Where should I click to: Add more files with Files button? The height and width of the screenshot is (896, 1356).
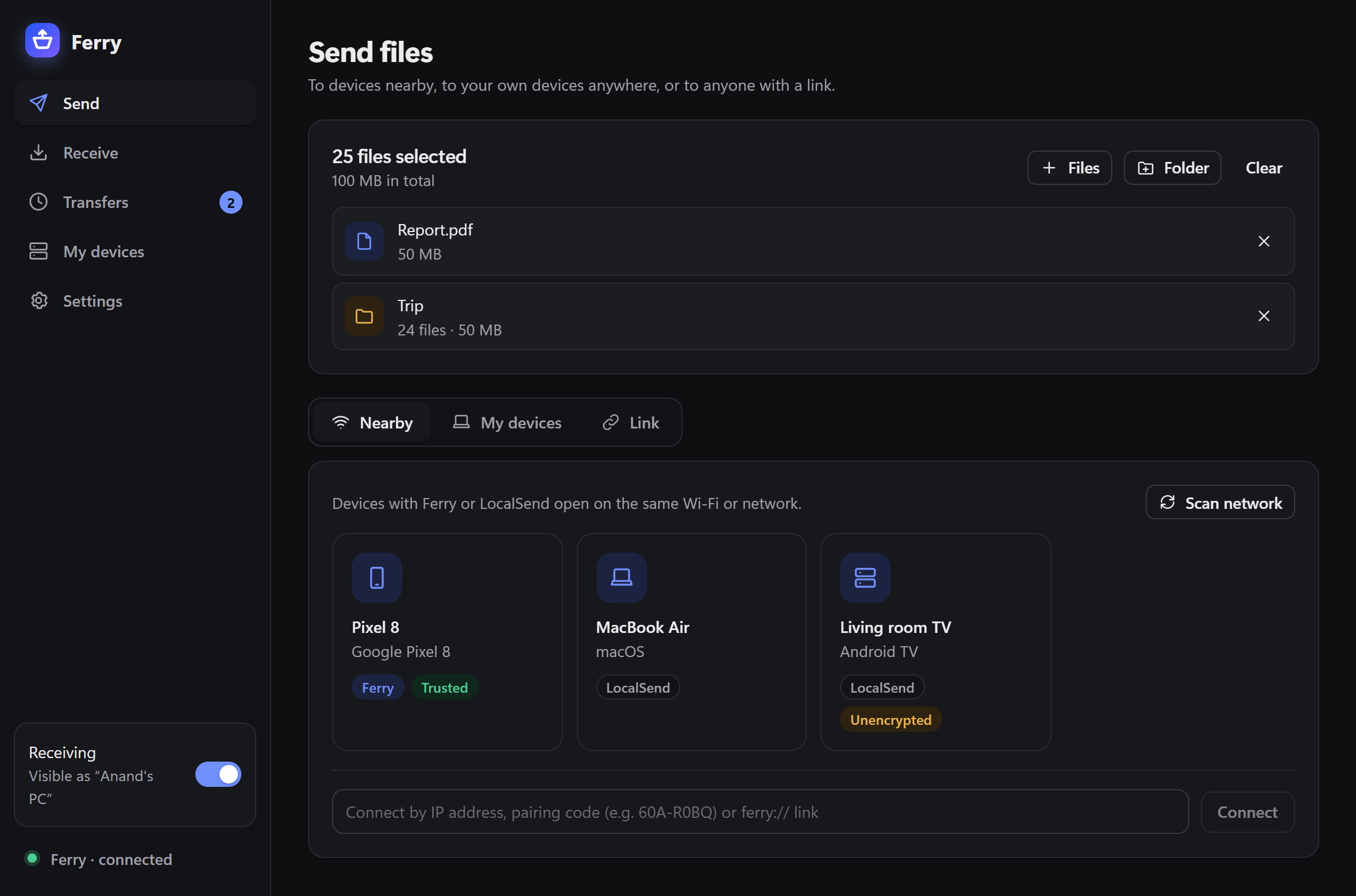[x=1069, y=168]
